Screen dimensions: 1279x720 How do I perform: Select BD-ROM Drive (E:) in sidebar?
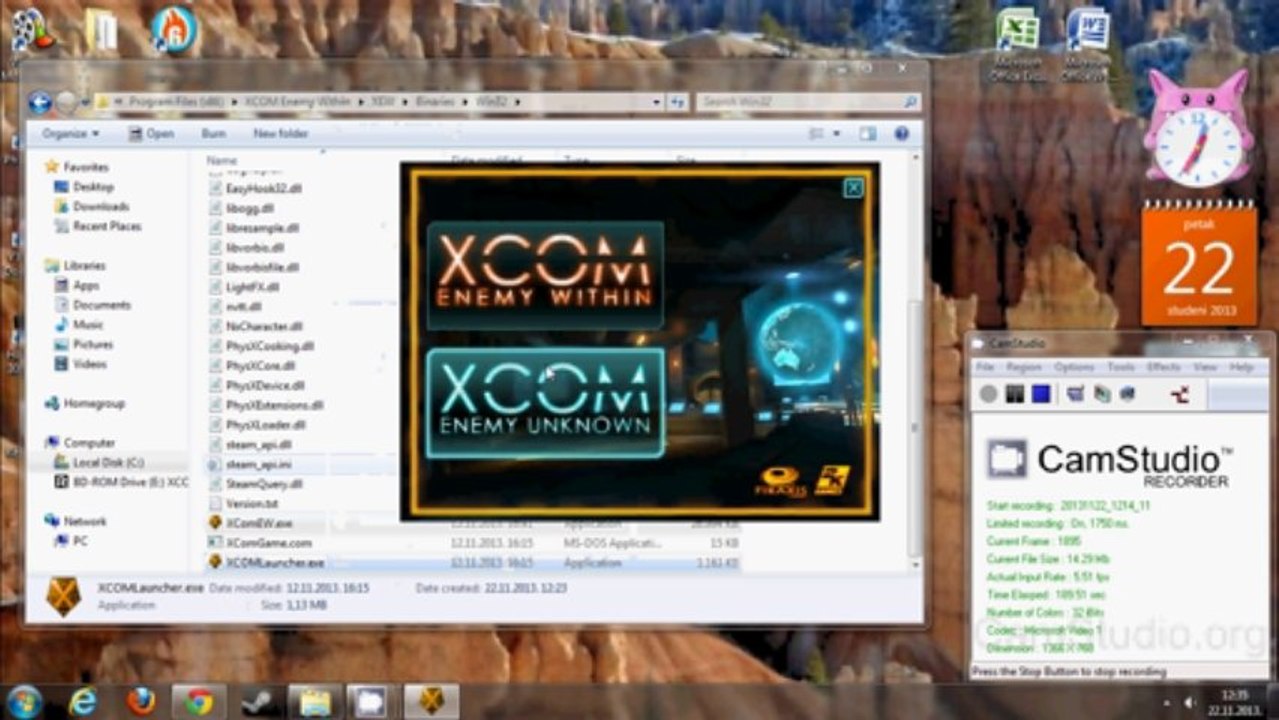(120, 482)
